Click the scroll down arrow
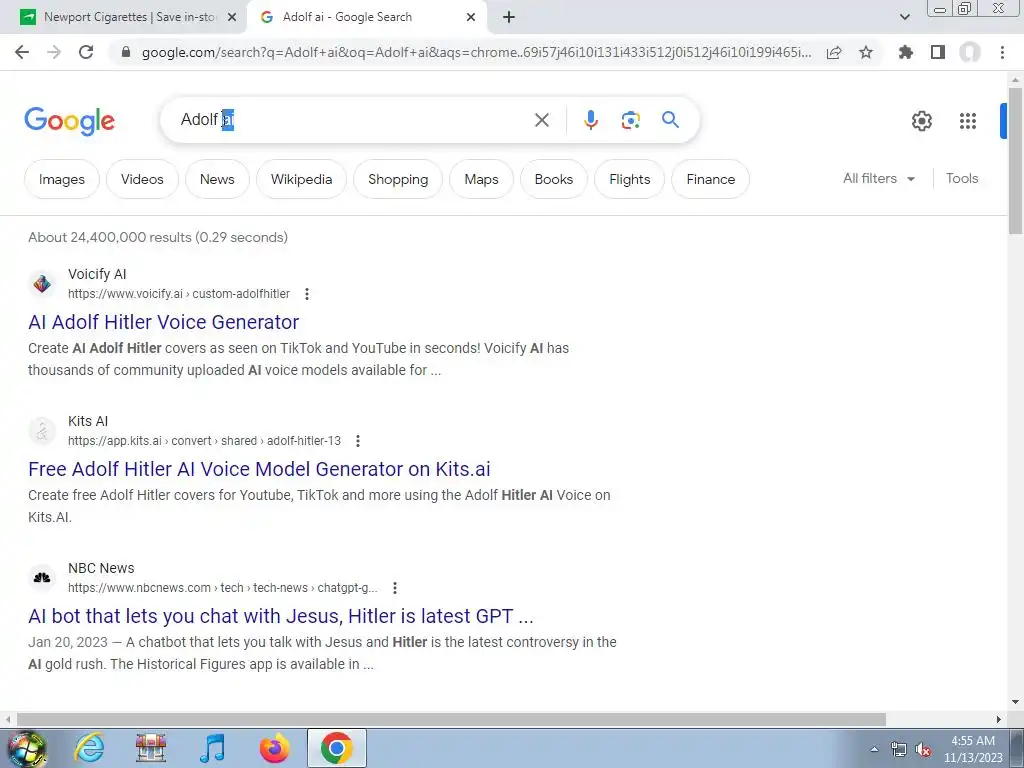Viewport: 1024px width, 768px height. click(1015, 702)
